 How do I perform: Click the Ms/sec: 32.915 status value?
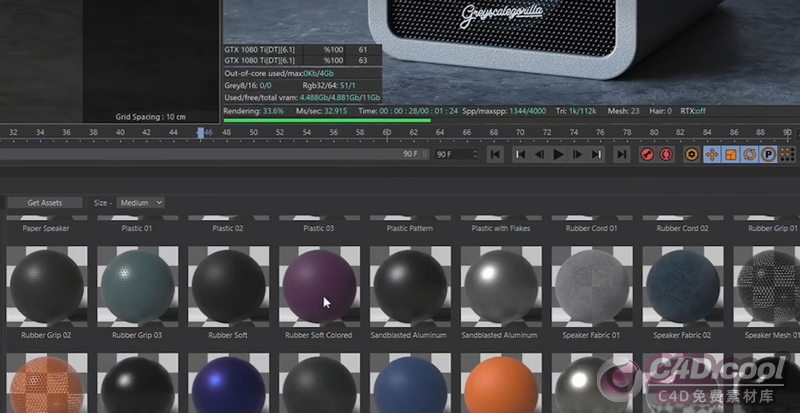321,111
